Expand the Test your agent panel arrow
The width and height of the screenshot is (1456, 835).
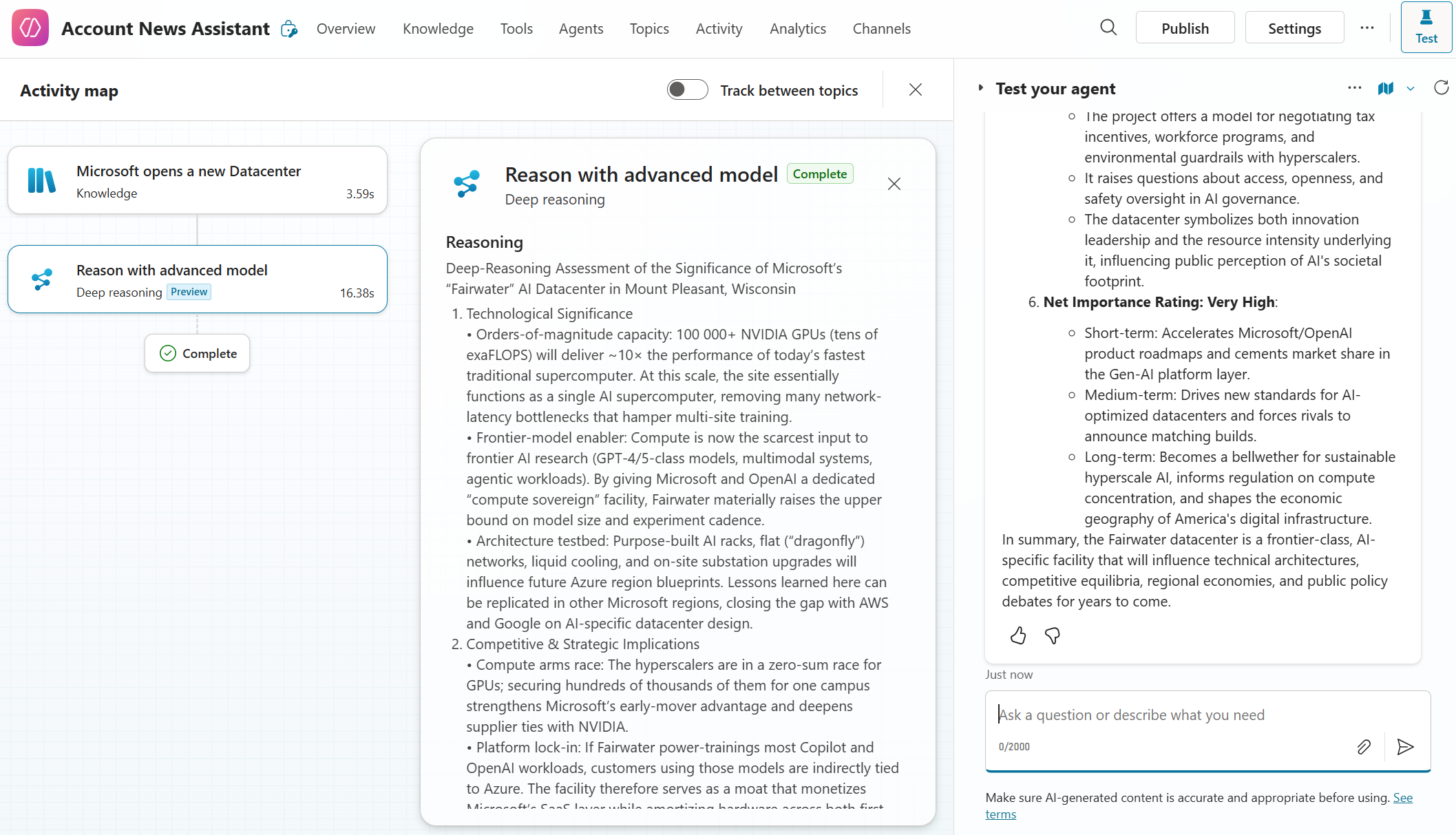[x=981, y=88]
